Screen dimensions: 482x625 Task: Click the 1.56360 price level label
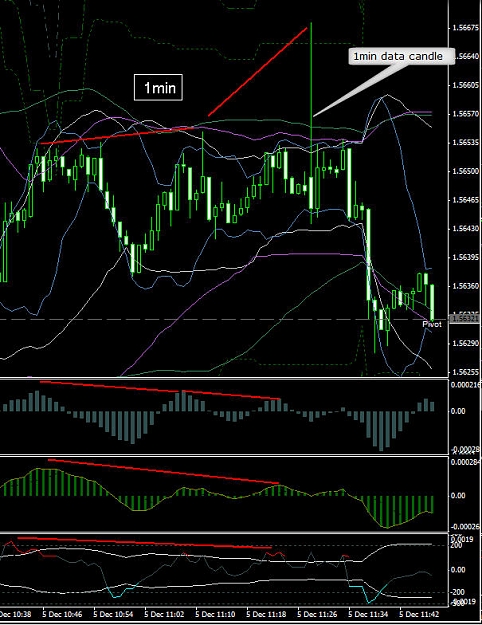(466, 286)
